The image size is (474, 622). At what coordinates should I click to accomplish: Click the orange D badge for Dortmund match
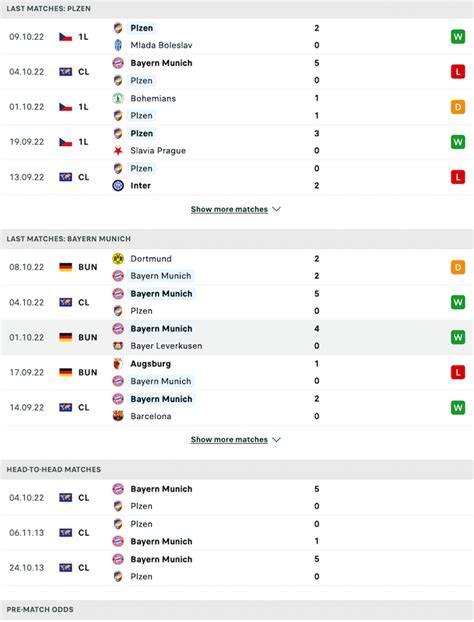coord(458,267)
